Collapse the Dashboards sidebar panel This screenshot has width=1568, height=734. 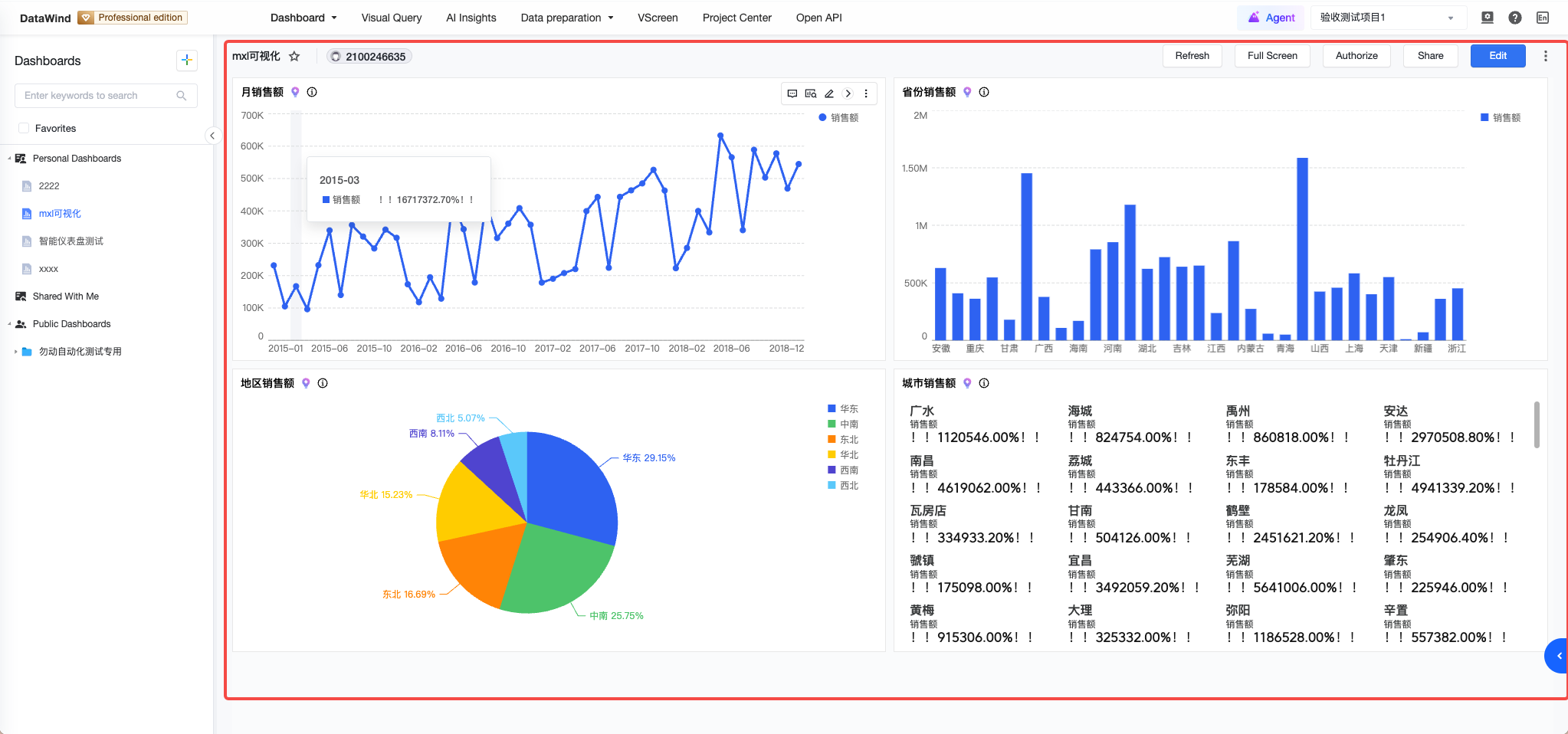212,136
